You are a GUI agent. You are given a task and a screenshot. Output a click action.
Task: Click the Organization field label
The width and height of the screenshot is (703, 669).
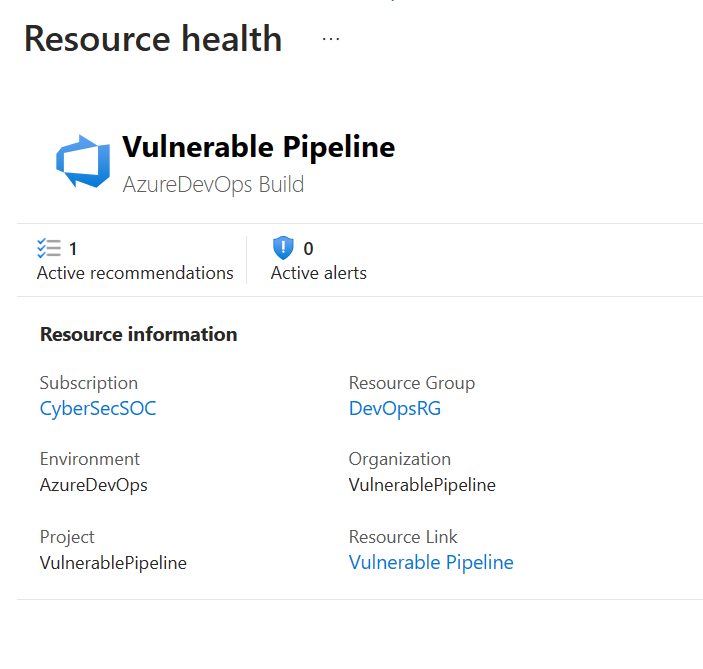coord(399,460)
